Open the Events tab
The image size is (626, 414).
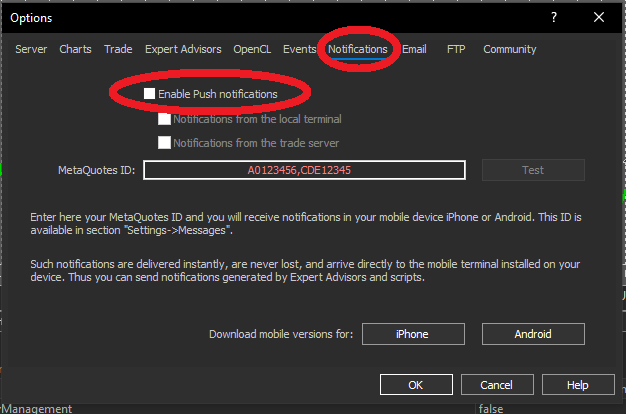[x=299, y=49]
